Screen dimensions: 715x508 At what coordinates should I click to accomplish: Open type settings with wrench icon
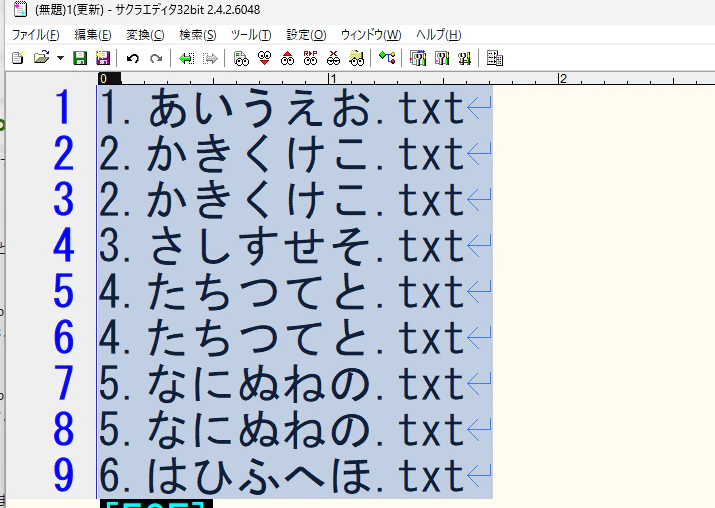[x=442, y=58]
